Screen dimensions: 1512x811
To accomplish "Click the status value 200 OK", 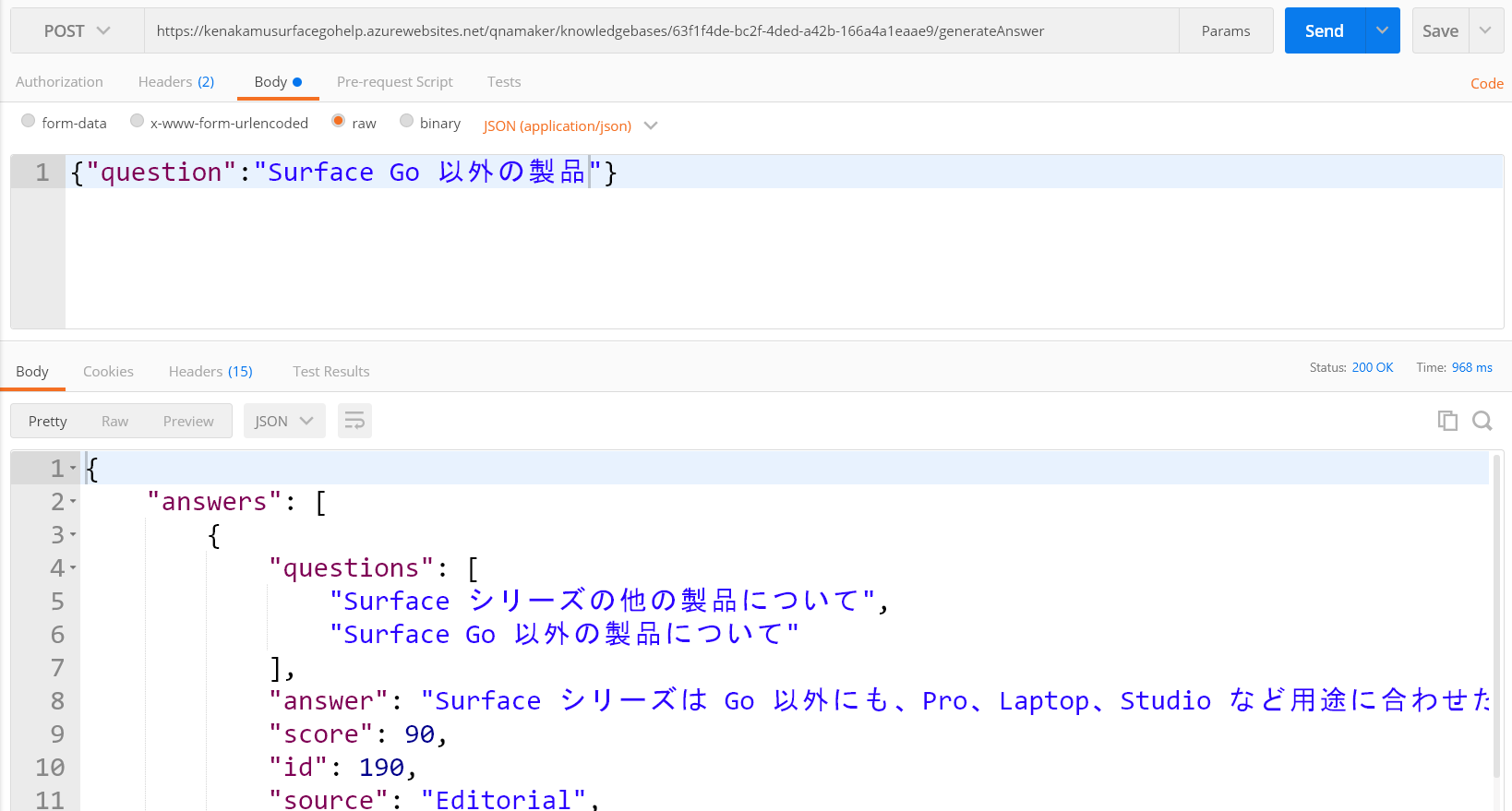I will (x=1373, y=367).
